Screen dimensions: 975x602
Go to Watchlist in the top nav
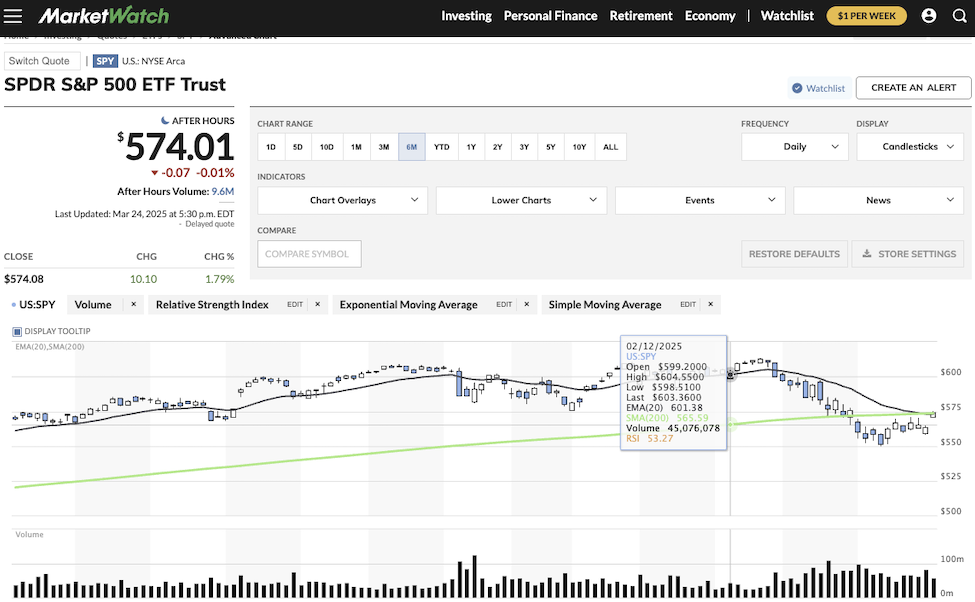click(x=787, y=16)
